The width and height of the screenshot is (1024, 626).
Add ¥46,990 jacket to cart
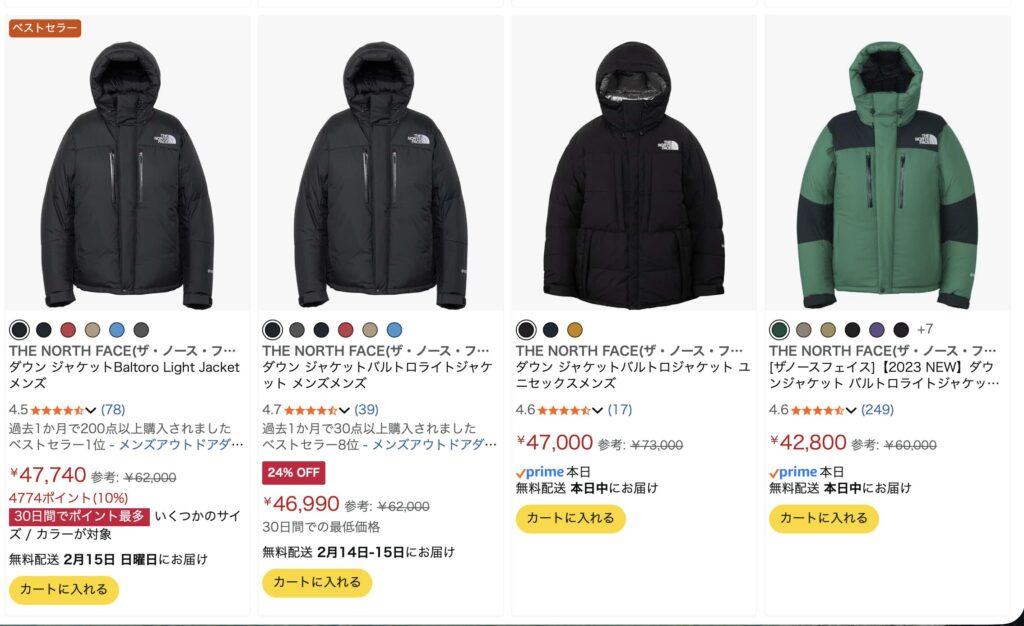317,582
